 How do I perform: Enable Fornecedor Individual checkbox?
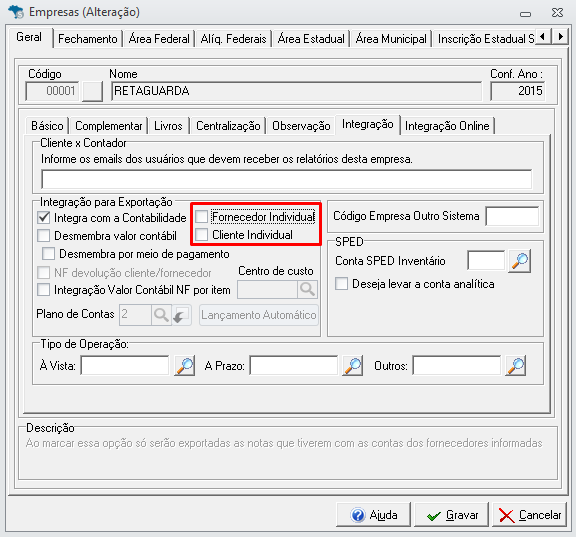click(201, 217)
